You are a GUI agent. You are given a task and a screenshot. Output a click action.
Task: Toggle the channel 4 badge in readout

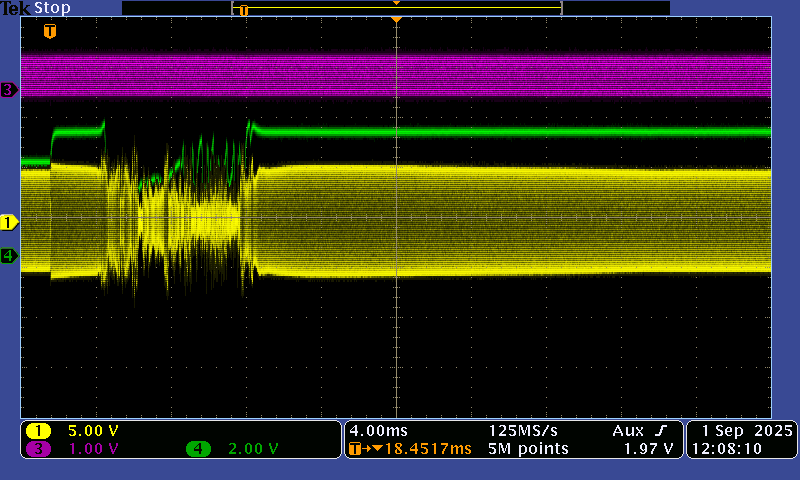[x=199, y=449]
